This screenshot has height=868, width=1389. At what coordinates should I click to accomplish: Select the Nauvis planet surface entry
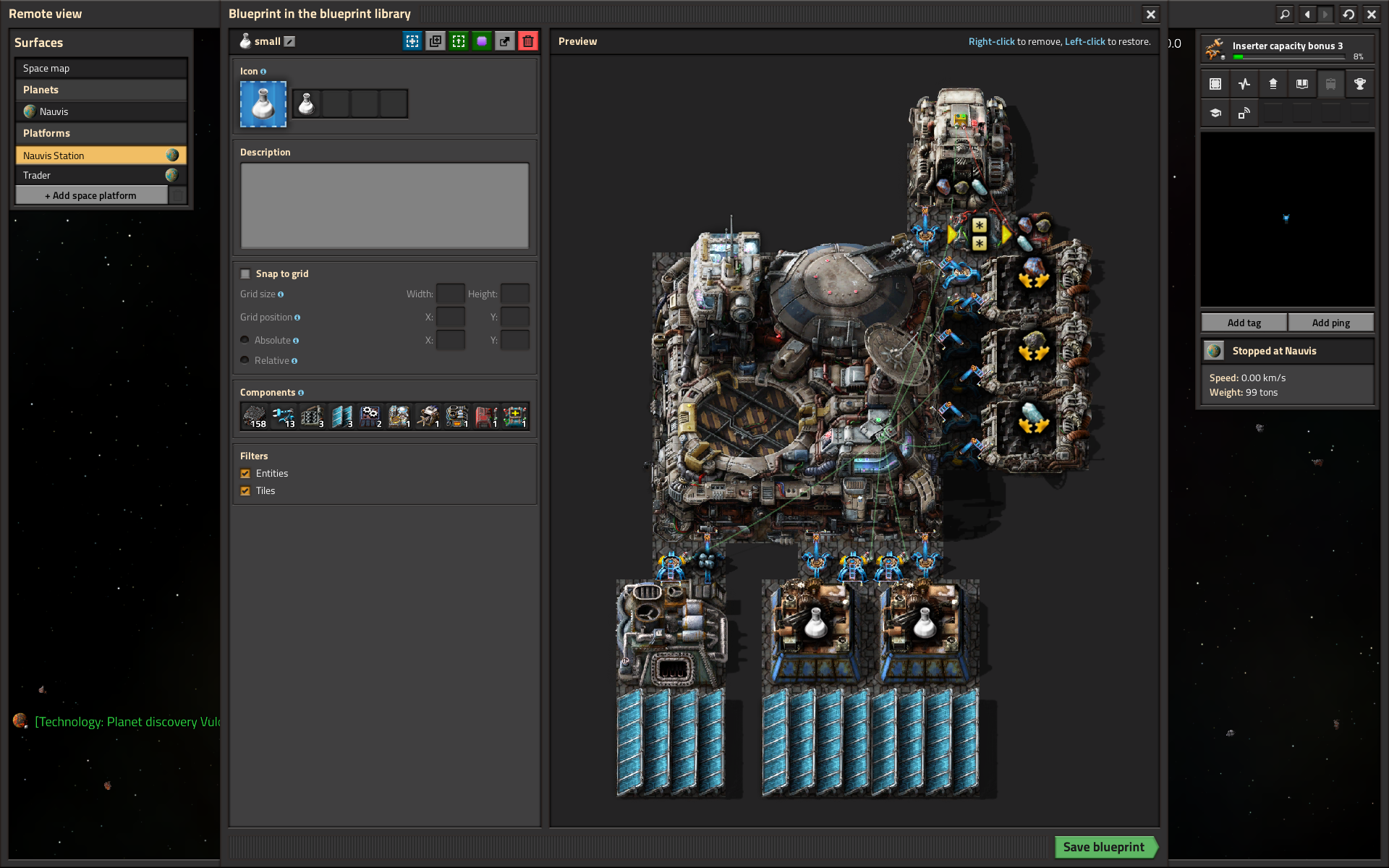point(101,111)
